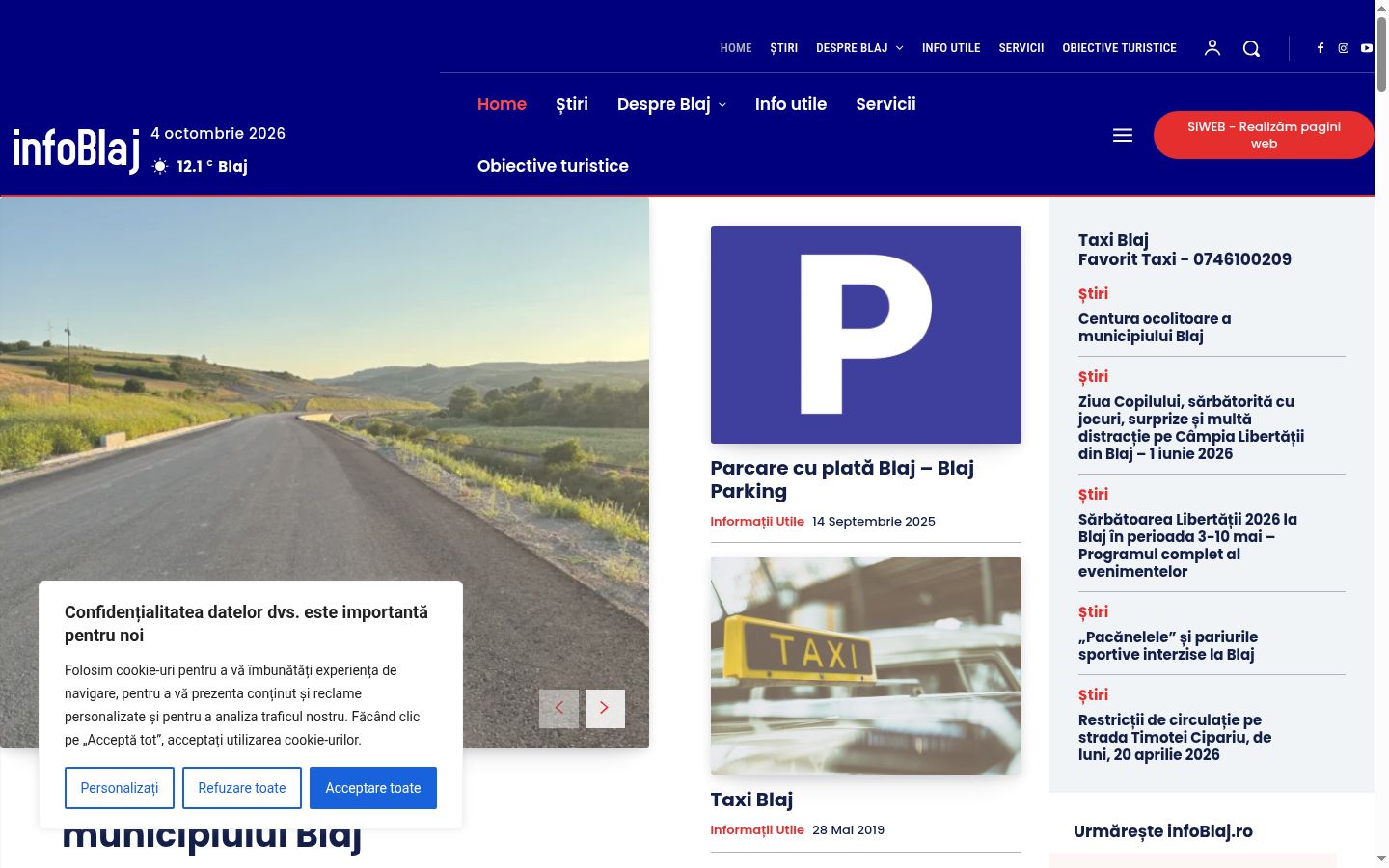Click the Personalizați cookie button
The image size is (1389, 868).
click(x=120, y=788)
